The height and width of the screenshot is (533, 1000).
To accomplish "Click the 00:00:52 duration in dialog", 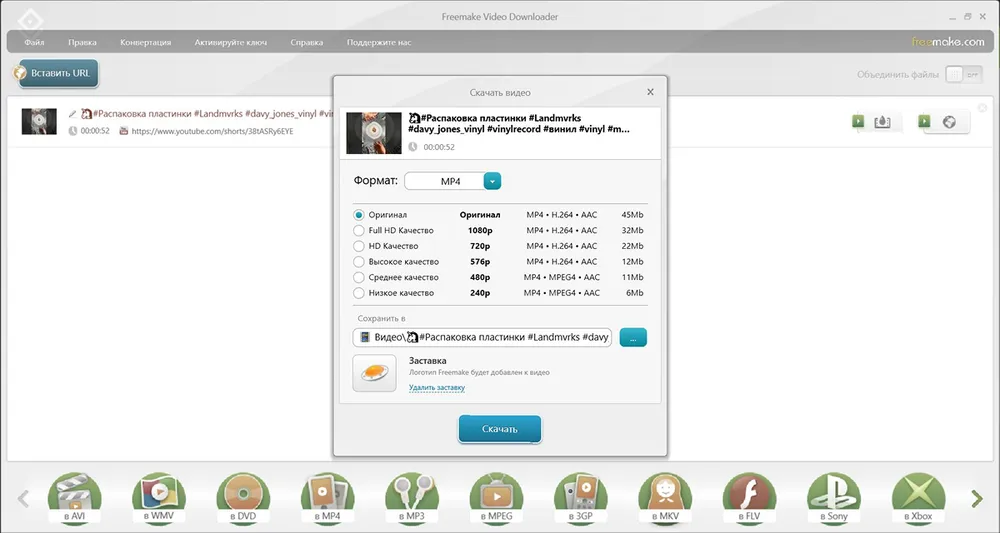I will 439,147.
